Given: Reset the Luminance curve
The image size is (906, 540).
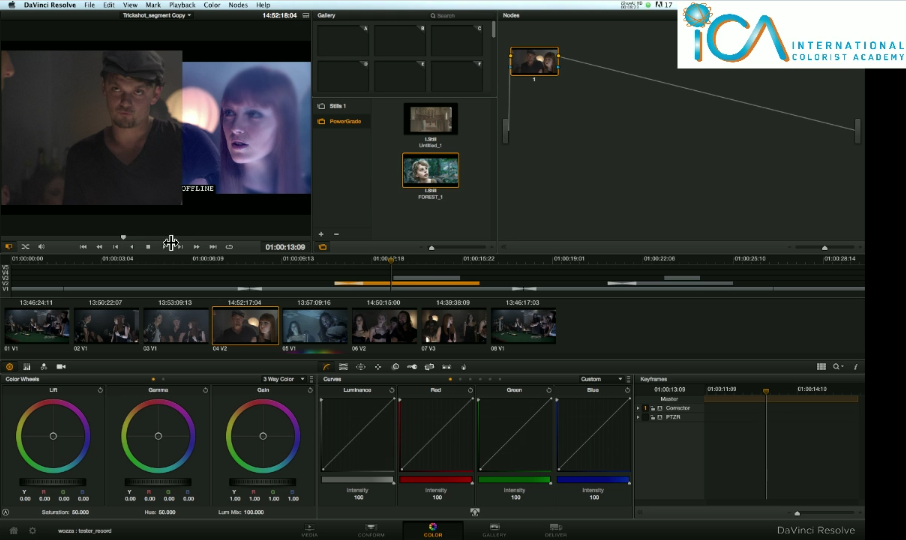Looking at the screenshot, I should point(392,390).
